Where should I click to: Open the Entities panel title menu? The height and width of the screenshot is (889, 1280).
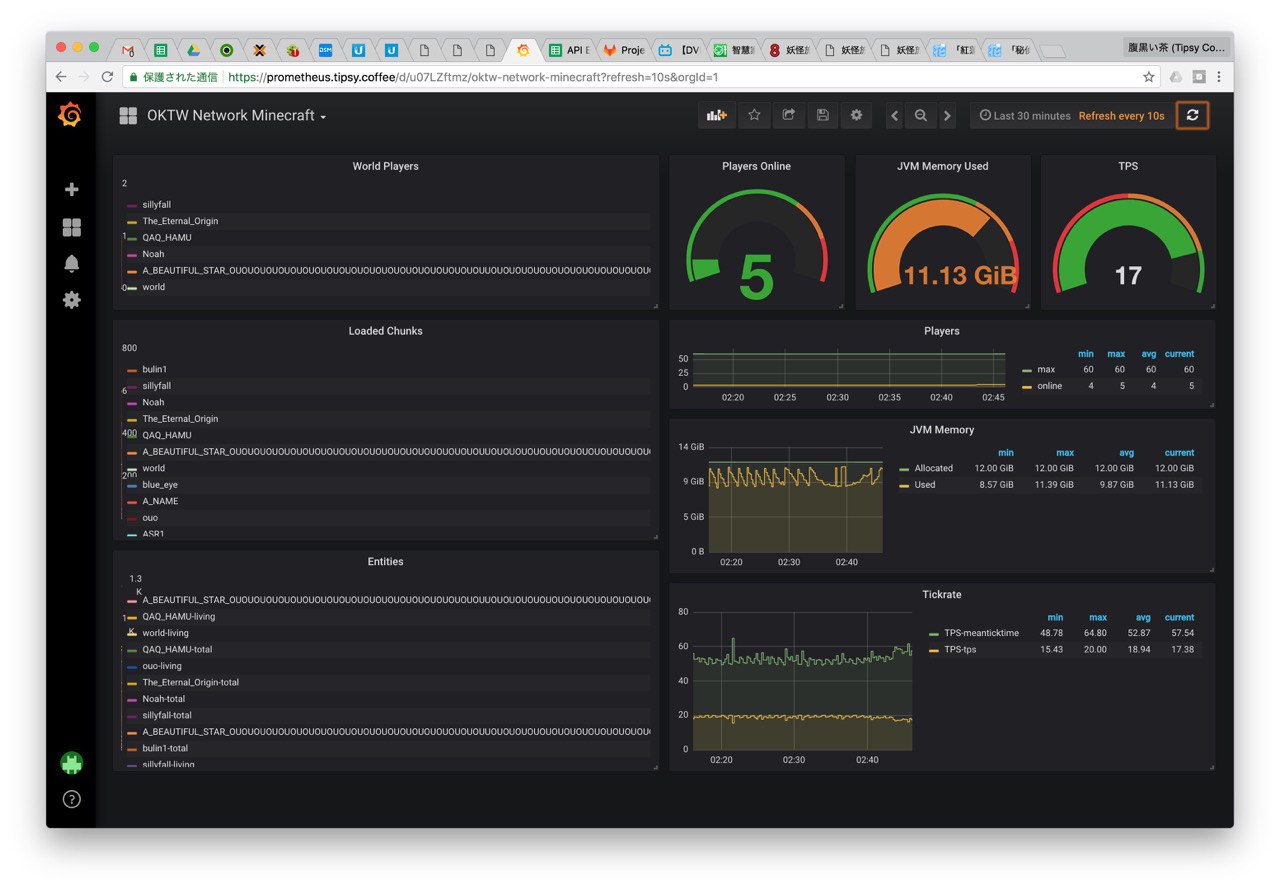385,562
